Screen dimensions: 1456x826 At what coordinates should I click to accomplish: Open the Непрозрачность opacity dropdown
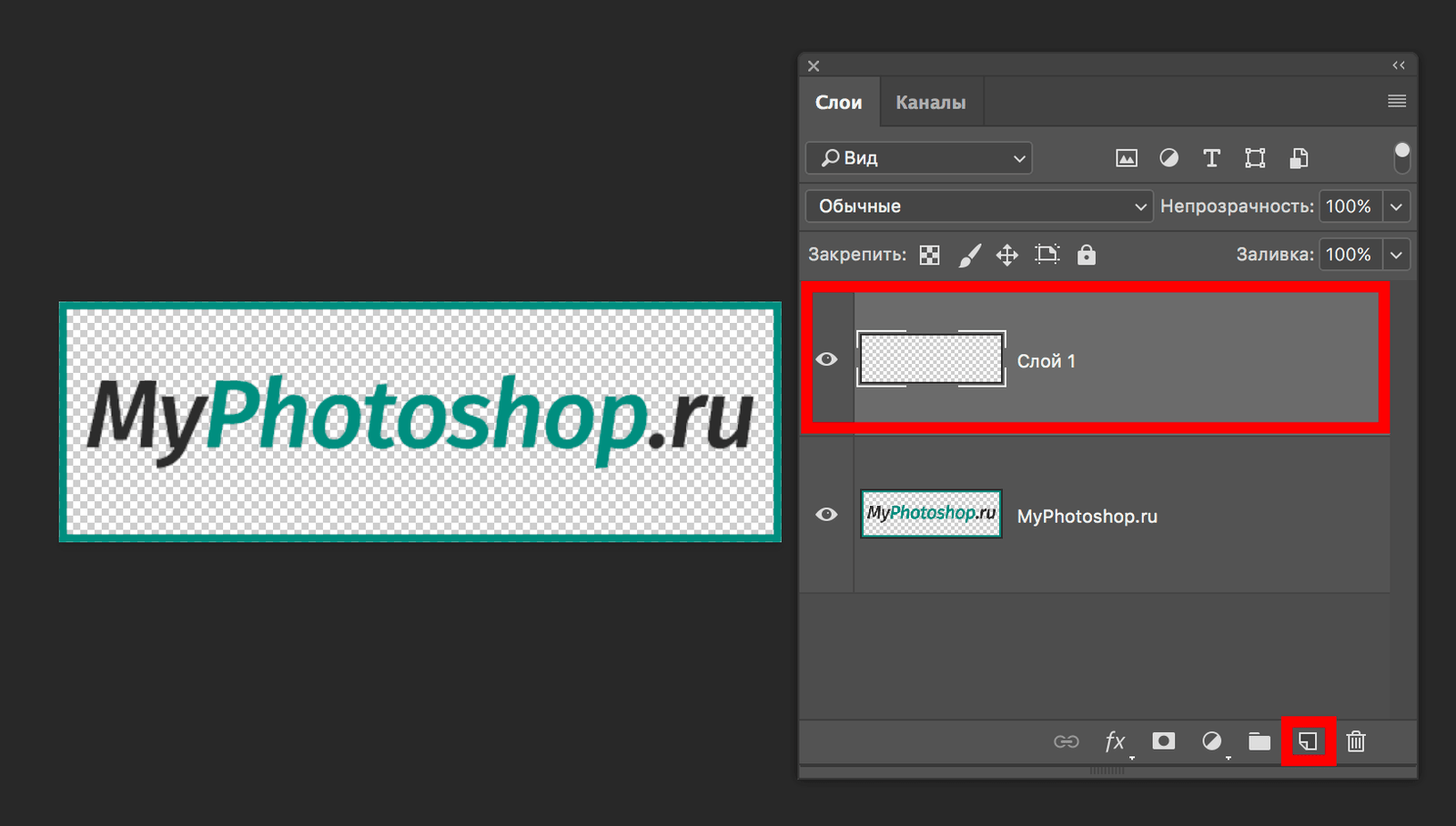[x=1397, y=206]
